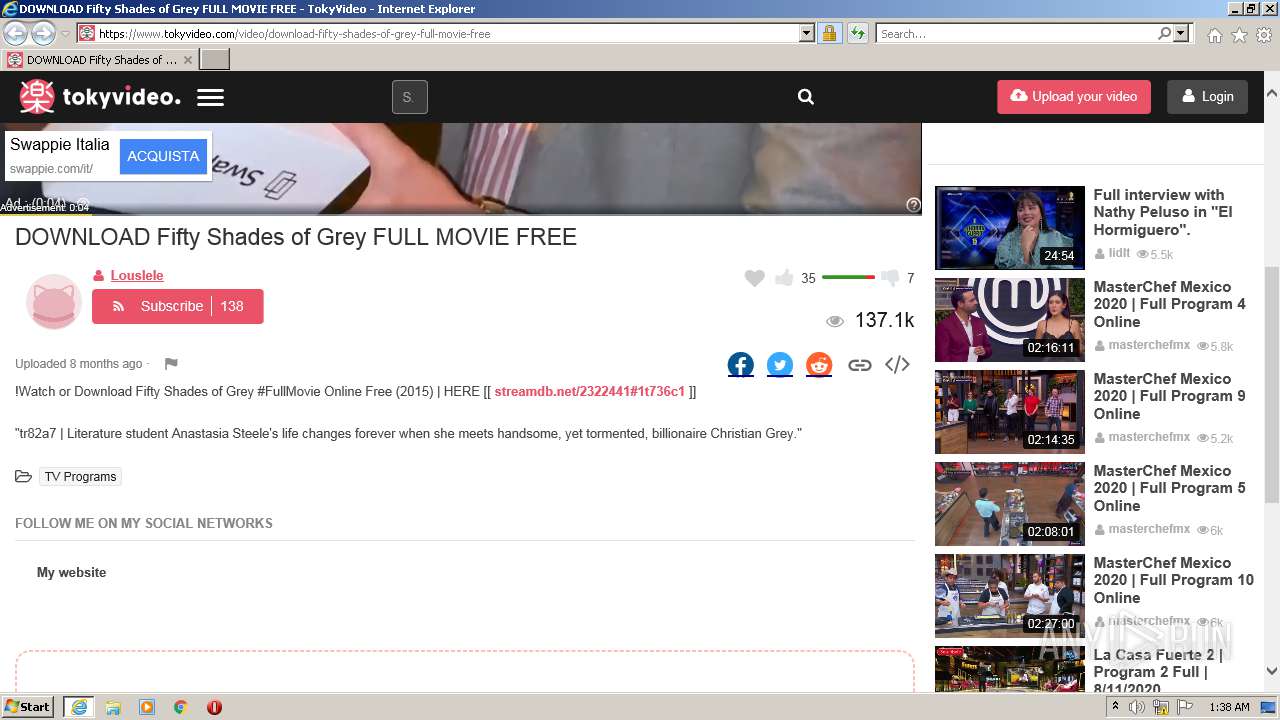The height and width of the screenshot is (720, 1280).
Task: Close the current browser tab
Action: (187, 60)
